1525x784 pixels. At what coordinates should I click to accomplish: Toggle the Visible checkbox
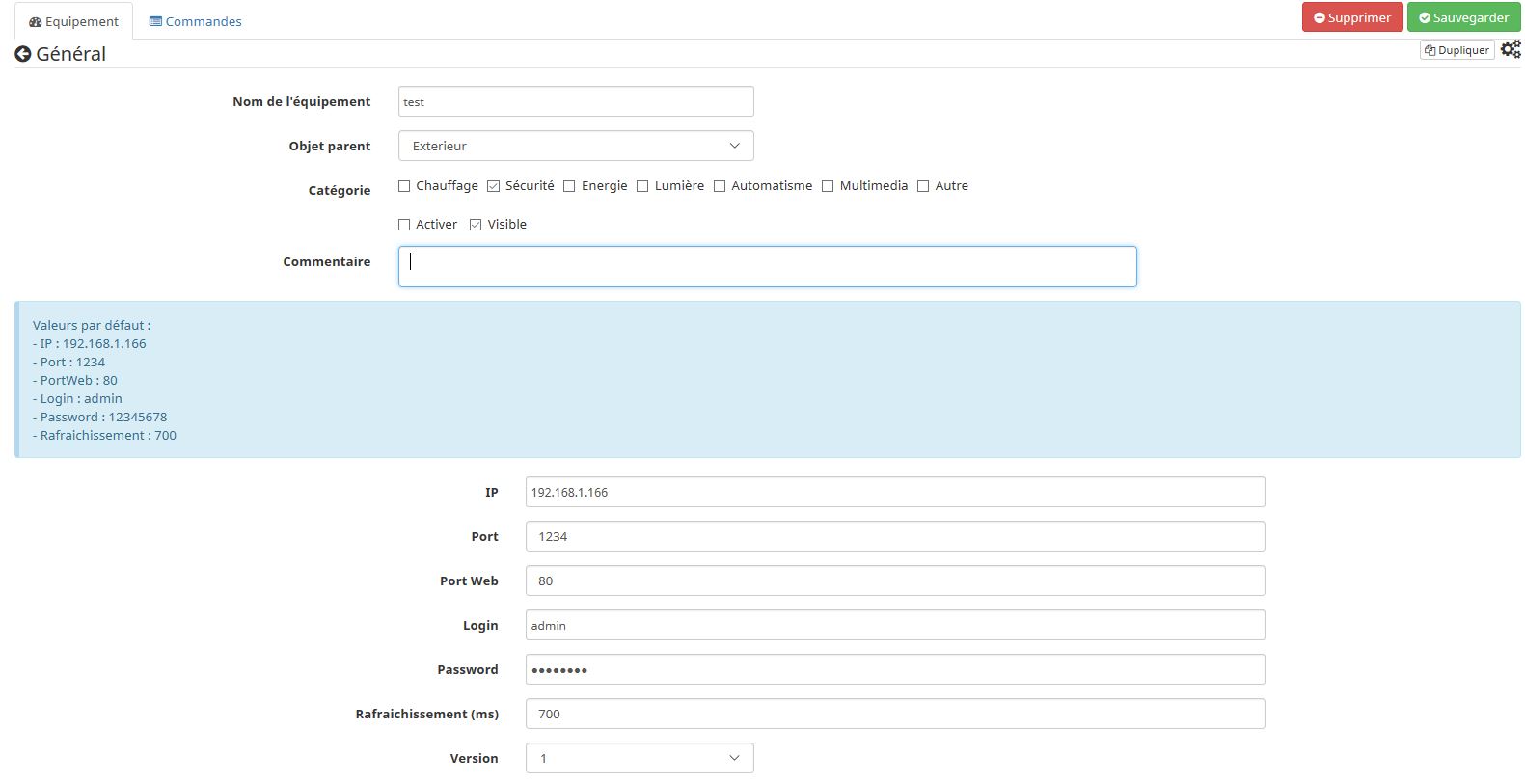pyautogui.click(x=476, y=225)
